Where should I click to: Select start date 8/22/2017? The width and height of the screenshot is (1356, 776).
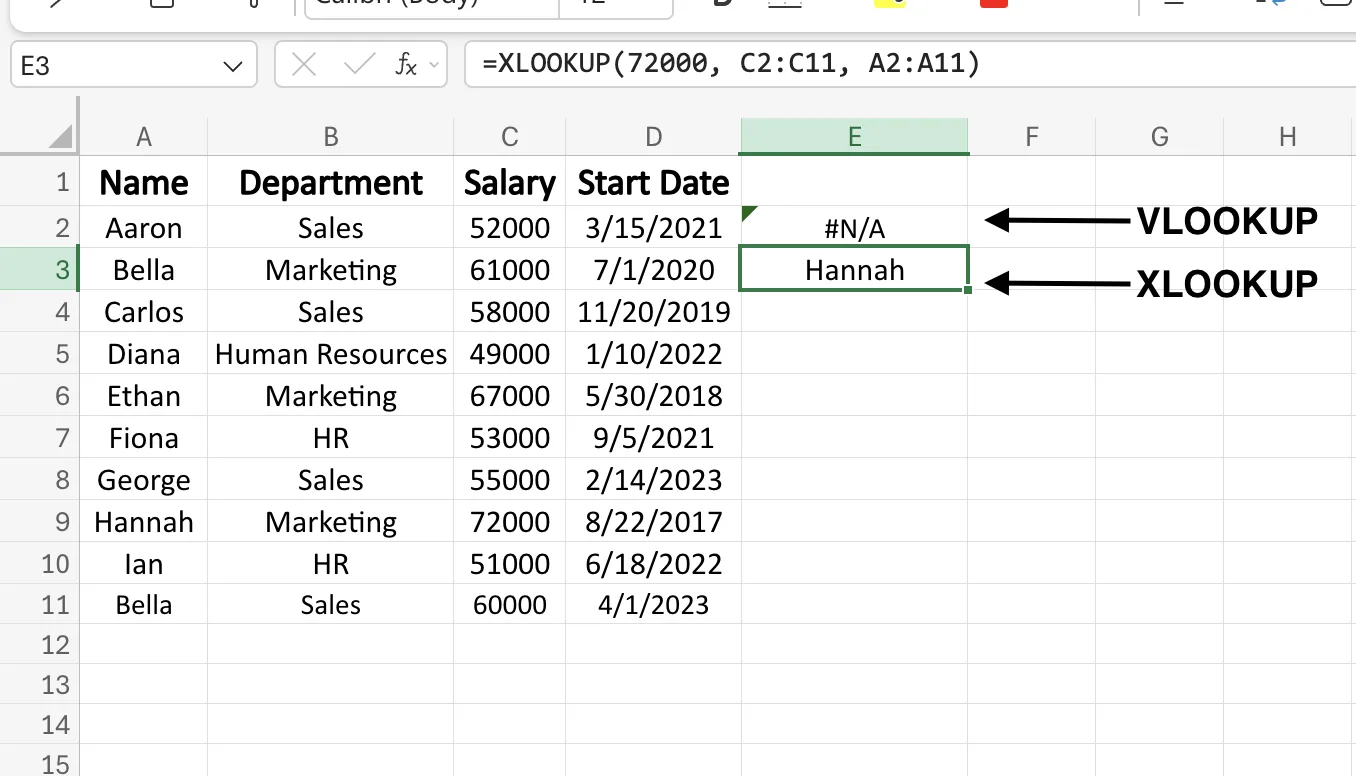click(x=654, y=522)
